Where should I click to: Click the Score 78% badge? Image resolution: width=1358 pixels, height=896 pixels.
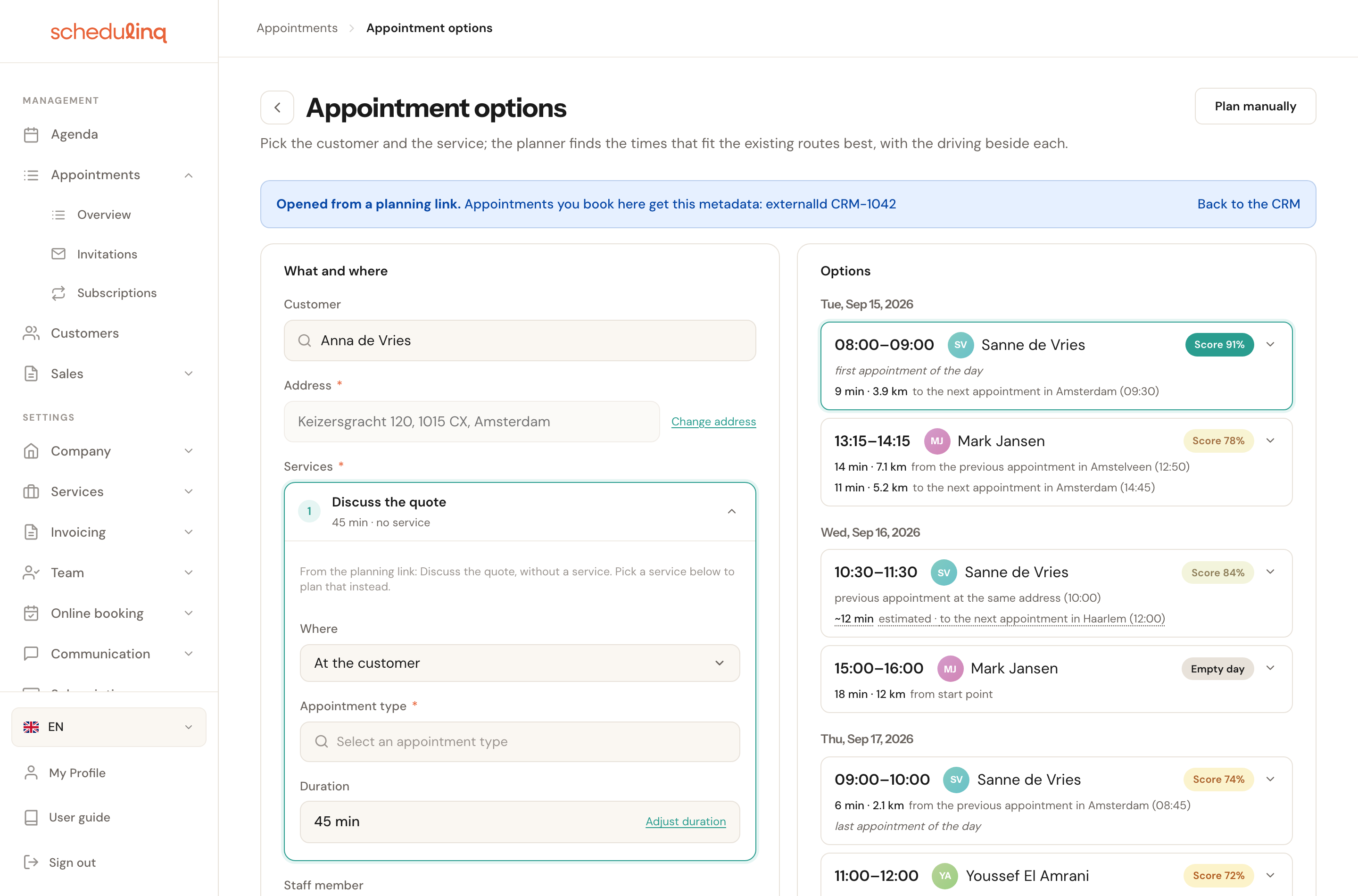click(x=1218, y=440)
